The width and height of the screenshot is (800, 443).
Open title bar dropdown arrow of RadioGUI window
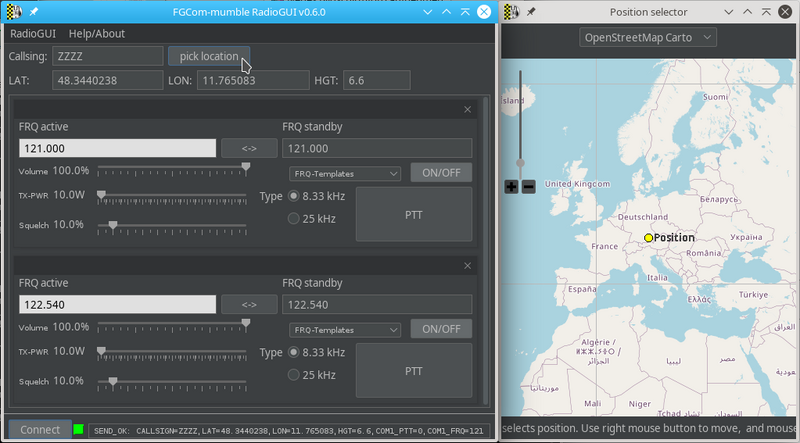coord(428,12)
